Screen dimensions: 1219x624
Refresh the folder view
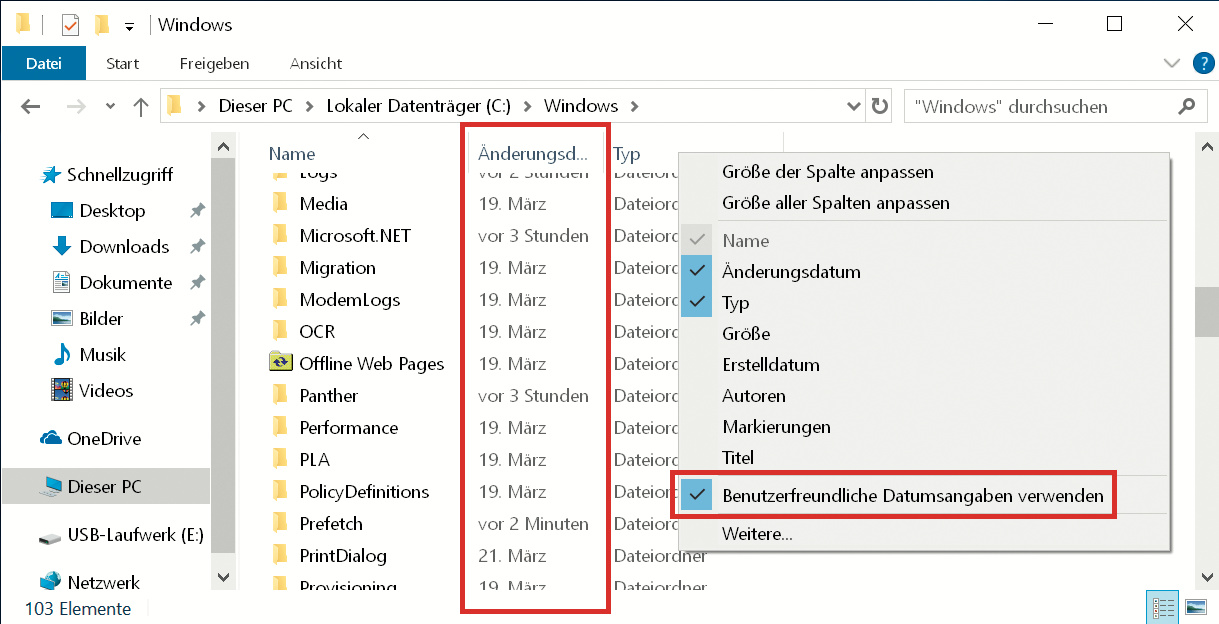click(x=879, y=106)
